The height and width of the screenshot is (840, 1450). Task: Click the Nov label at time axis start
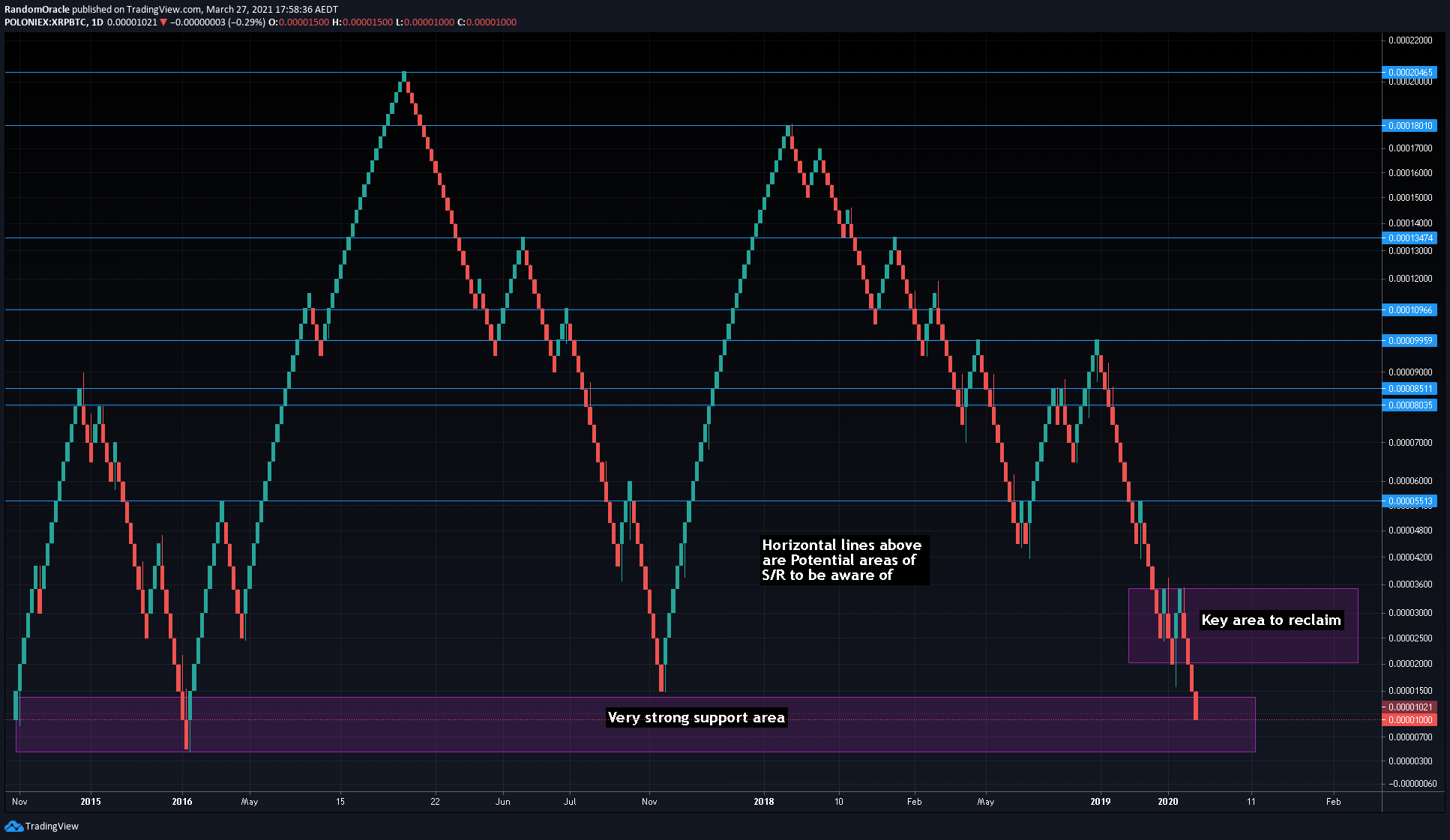pos(20,802)
